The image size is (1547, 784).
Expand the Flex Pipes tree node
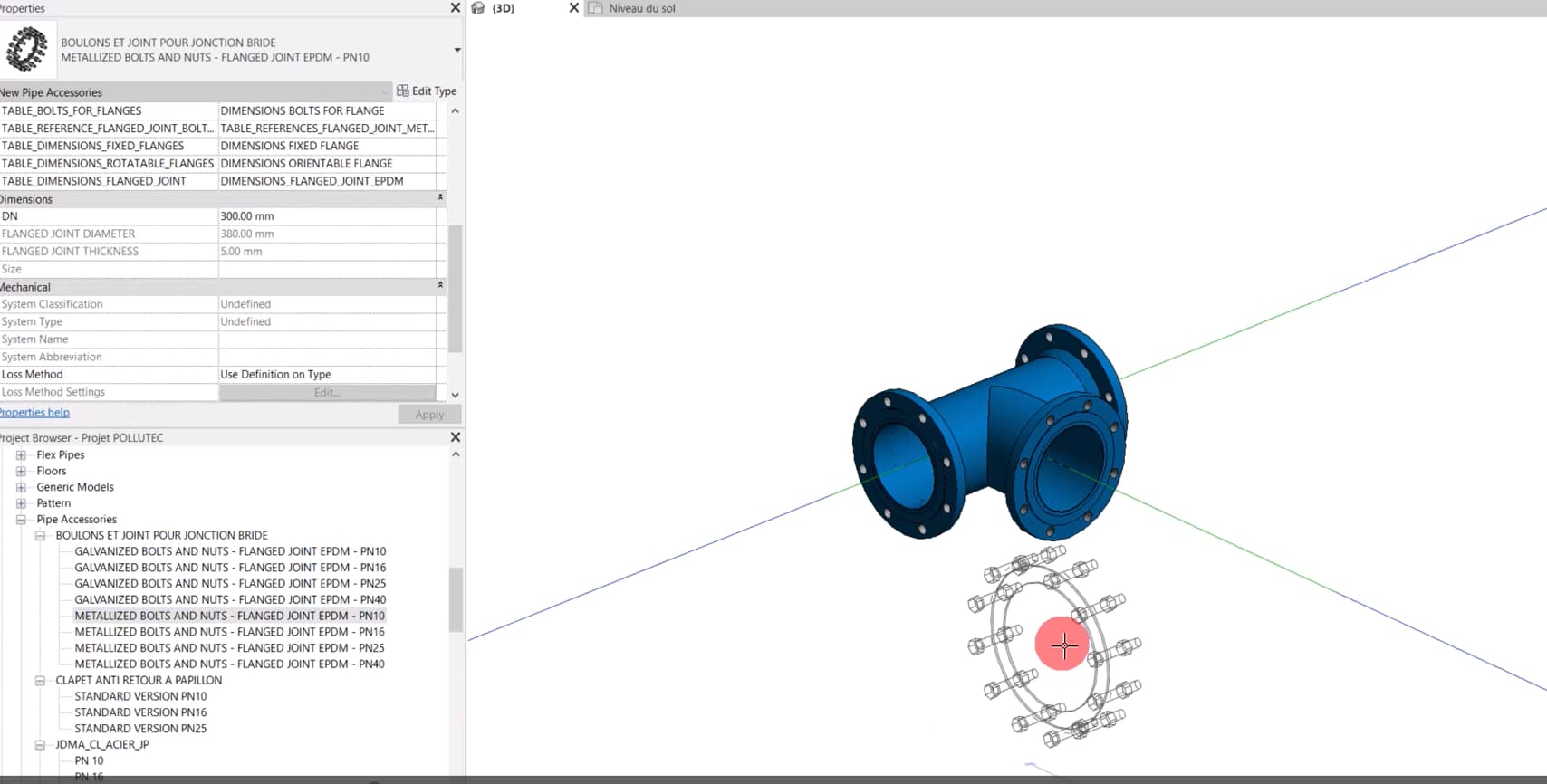(x=21, y=455)
